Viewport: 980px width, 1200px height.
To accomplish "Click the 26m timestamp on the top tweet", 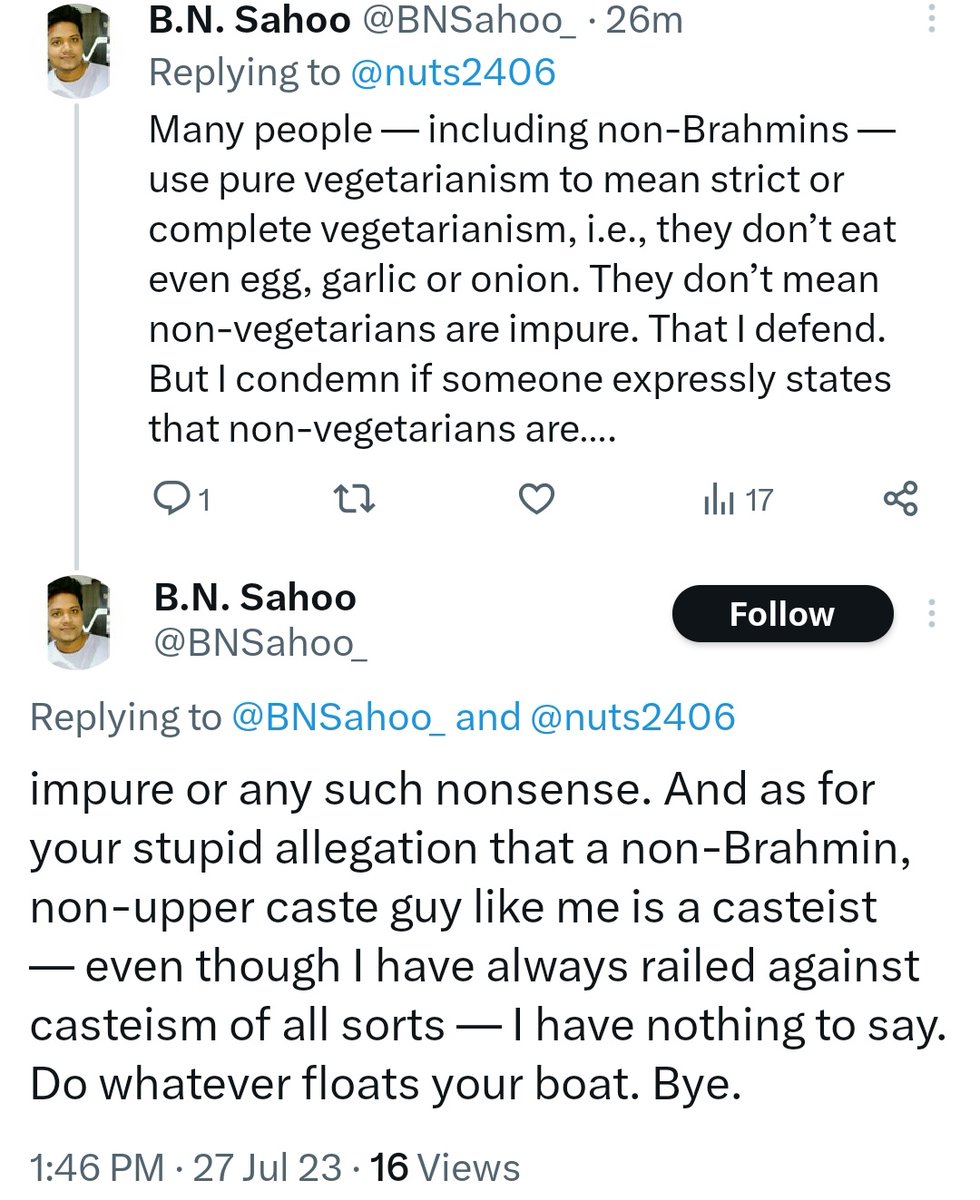I will point(642,22).
